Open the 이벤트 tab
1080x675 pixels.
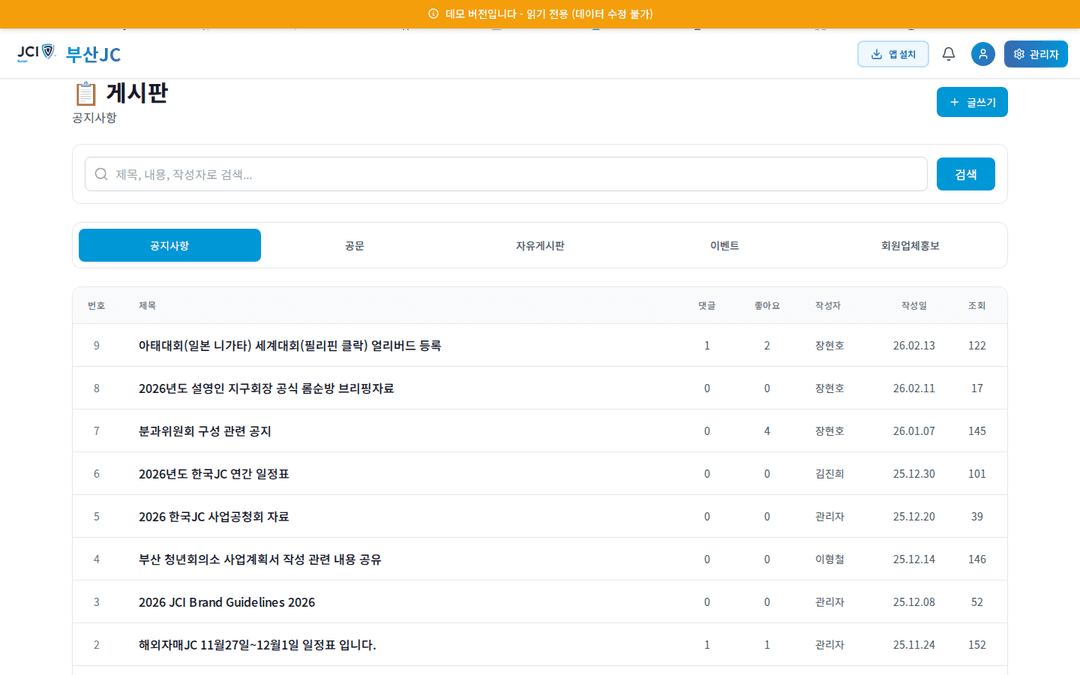pyautogui.click(x=724, y=245)
